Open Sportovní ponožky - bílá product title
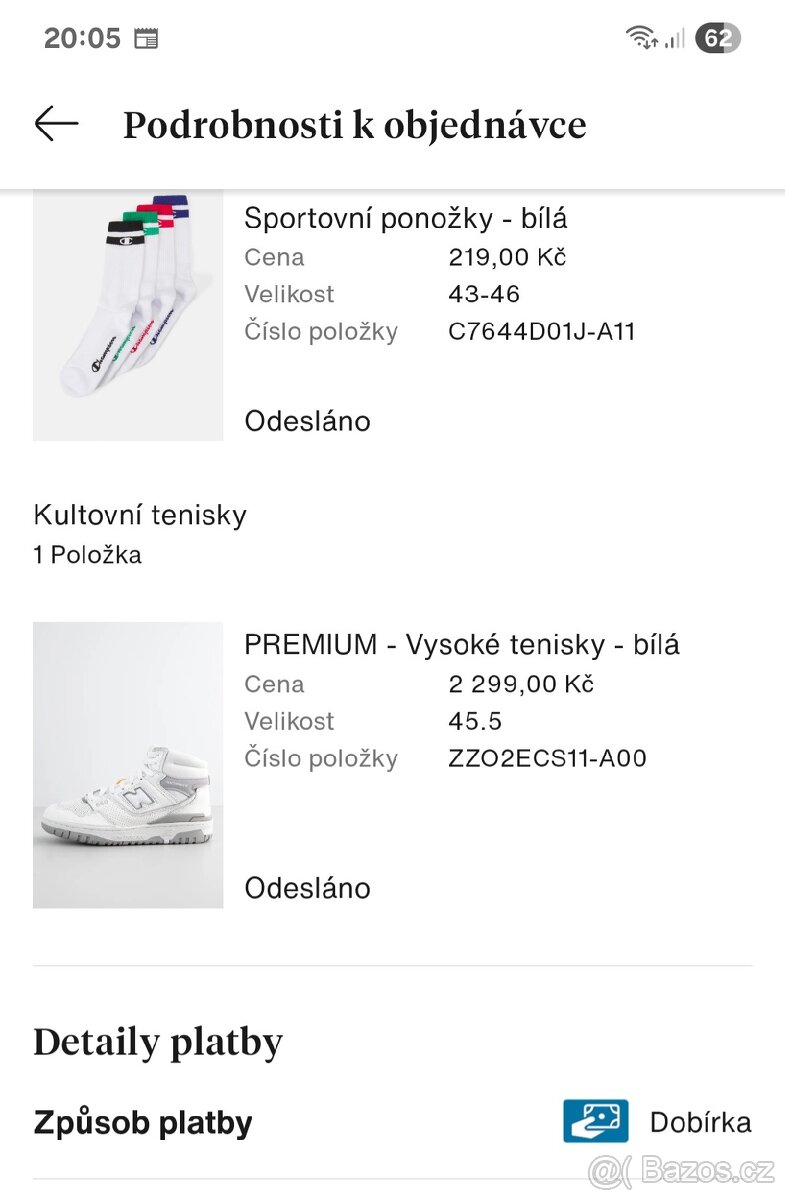 [405, 218]
